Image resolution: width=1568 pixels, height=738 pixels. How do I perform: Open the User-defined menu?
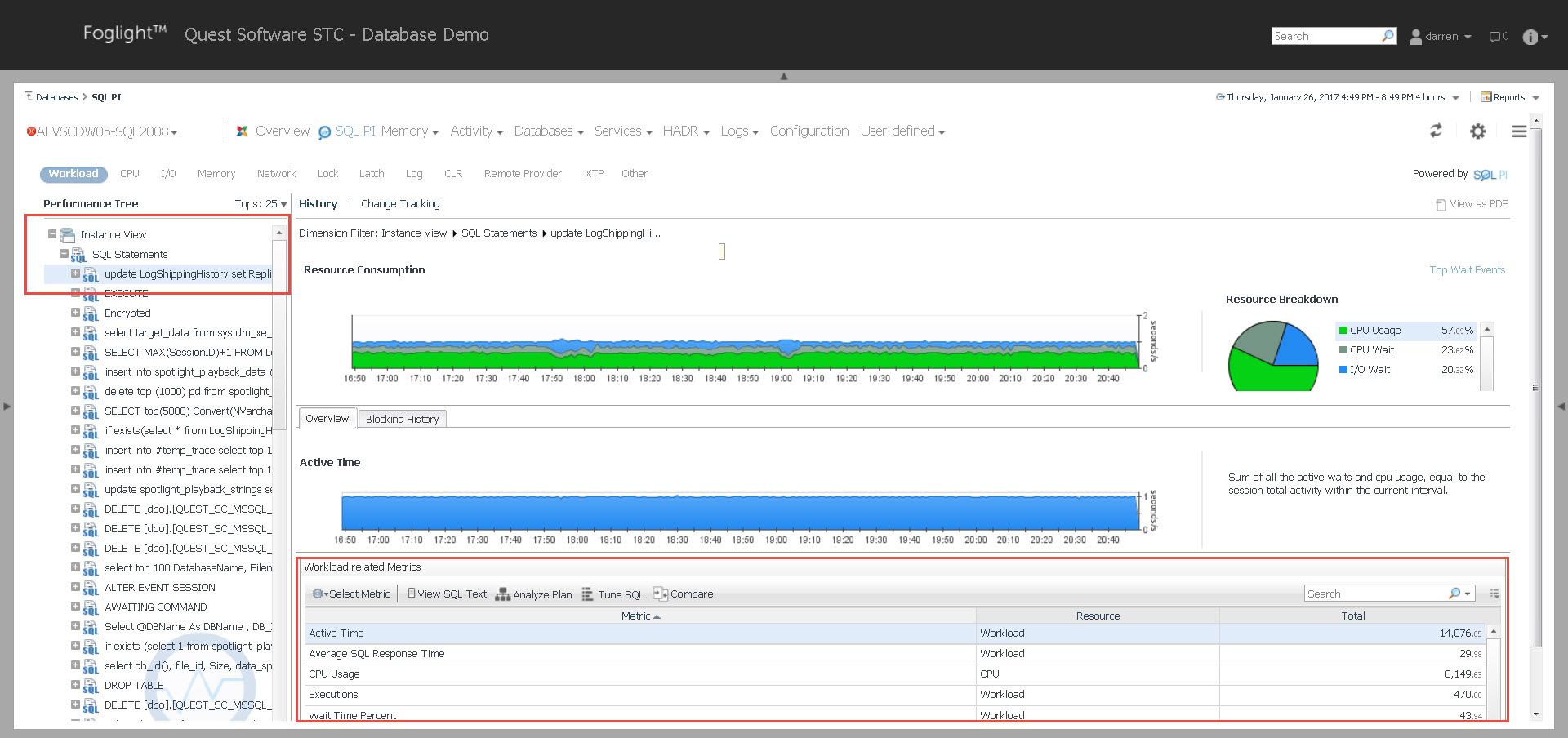click(x=902, y=131)
